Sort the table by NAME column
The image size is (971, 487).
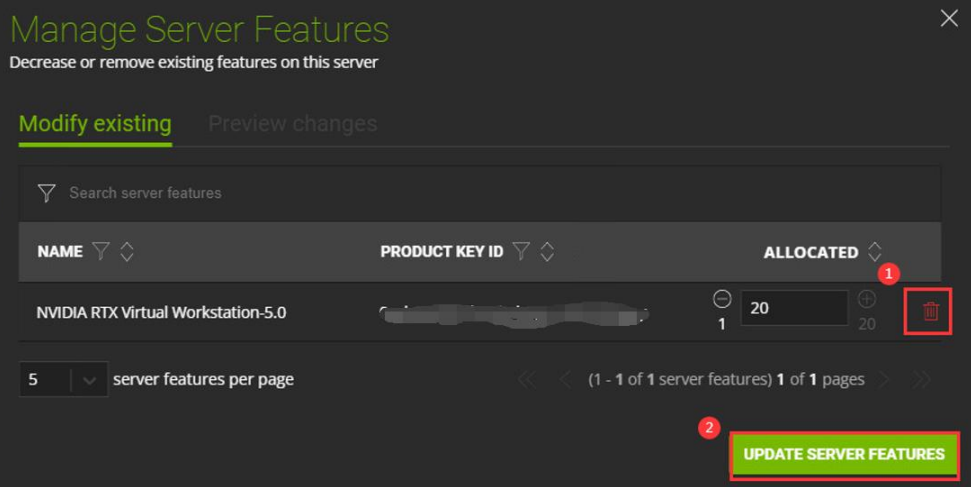(127, 252)
